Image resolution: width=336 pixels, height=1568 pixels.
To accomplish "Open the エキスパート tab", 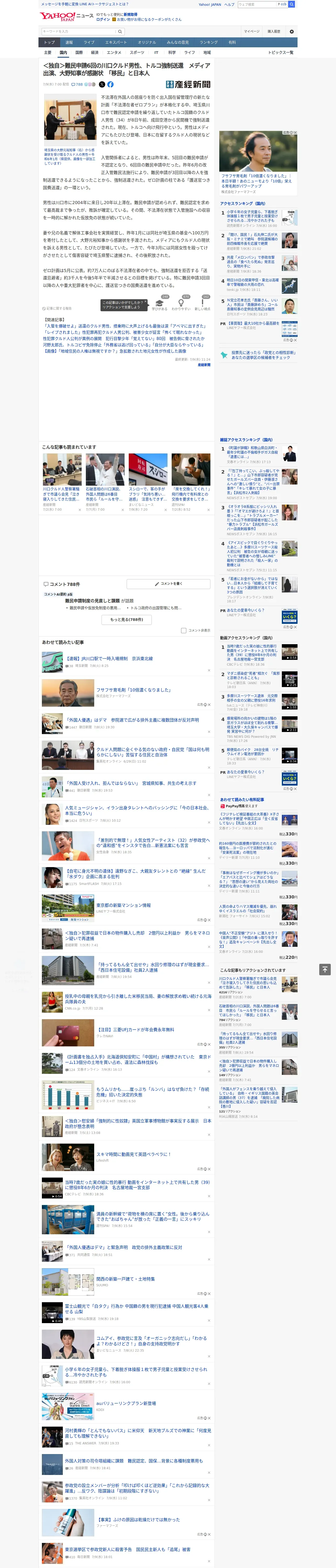I will point(116,43).
